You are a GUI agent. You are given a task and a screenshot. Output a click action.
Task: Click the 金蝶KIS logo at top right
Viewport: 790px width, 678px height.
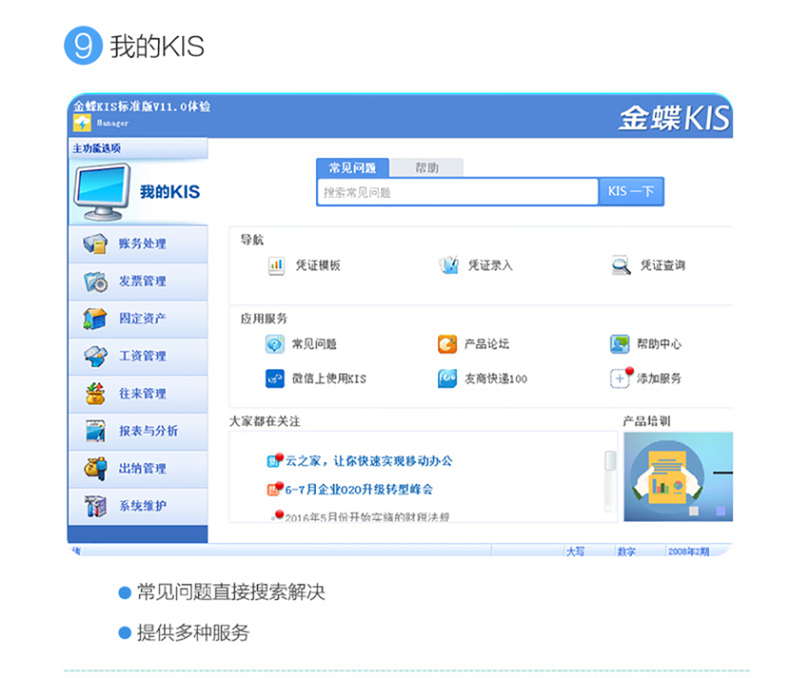[674, 118]
